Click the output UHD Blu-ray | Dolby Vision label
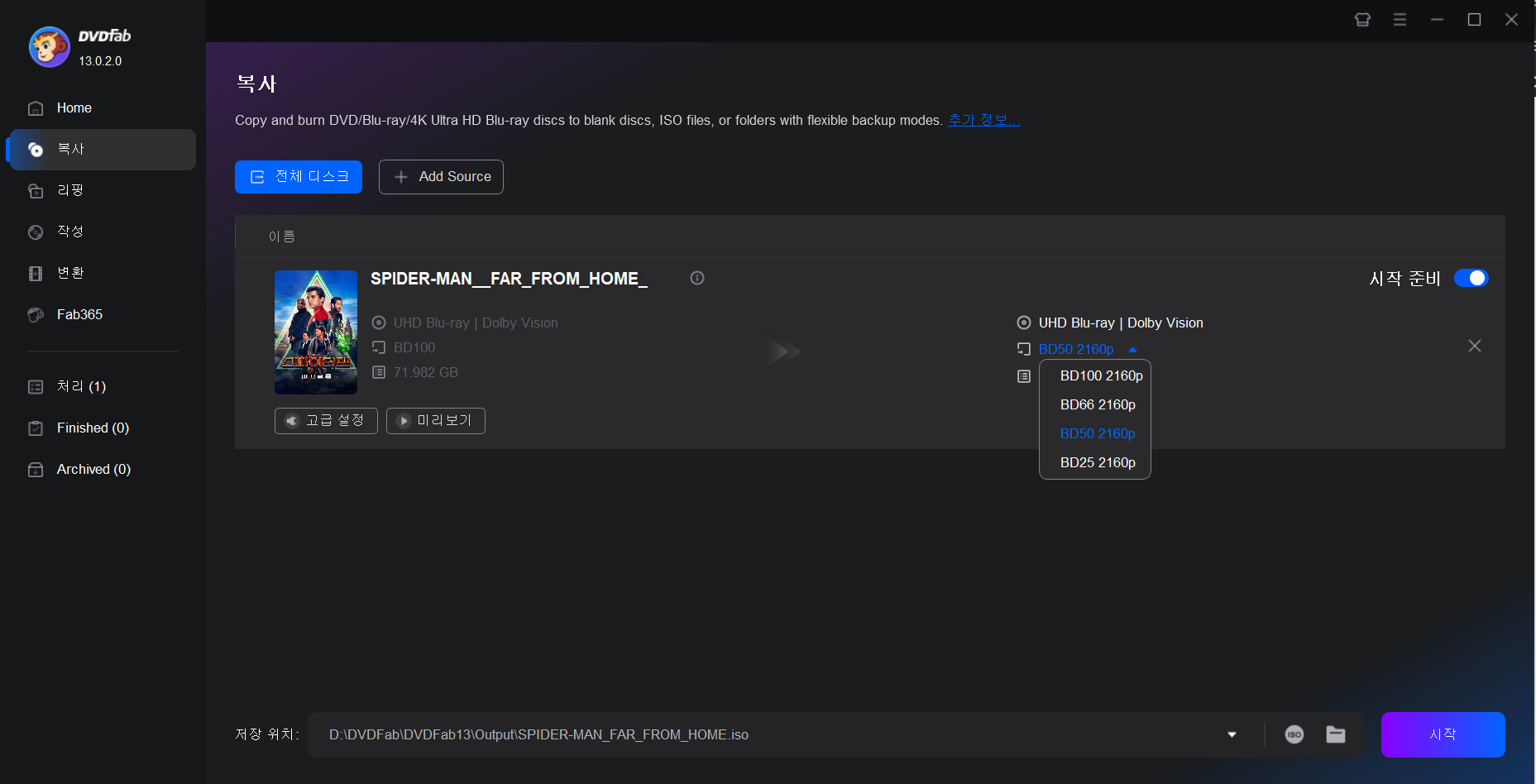Screen dimensions: 1536x784 (x=1121, y=323)
